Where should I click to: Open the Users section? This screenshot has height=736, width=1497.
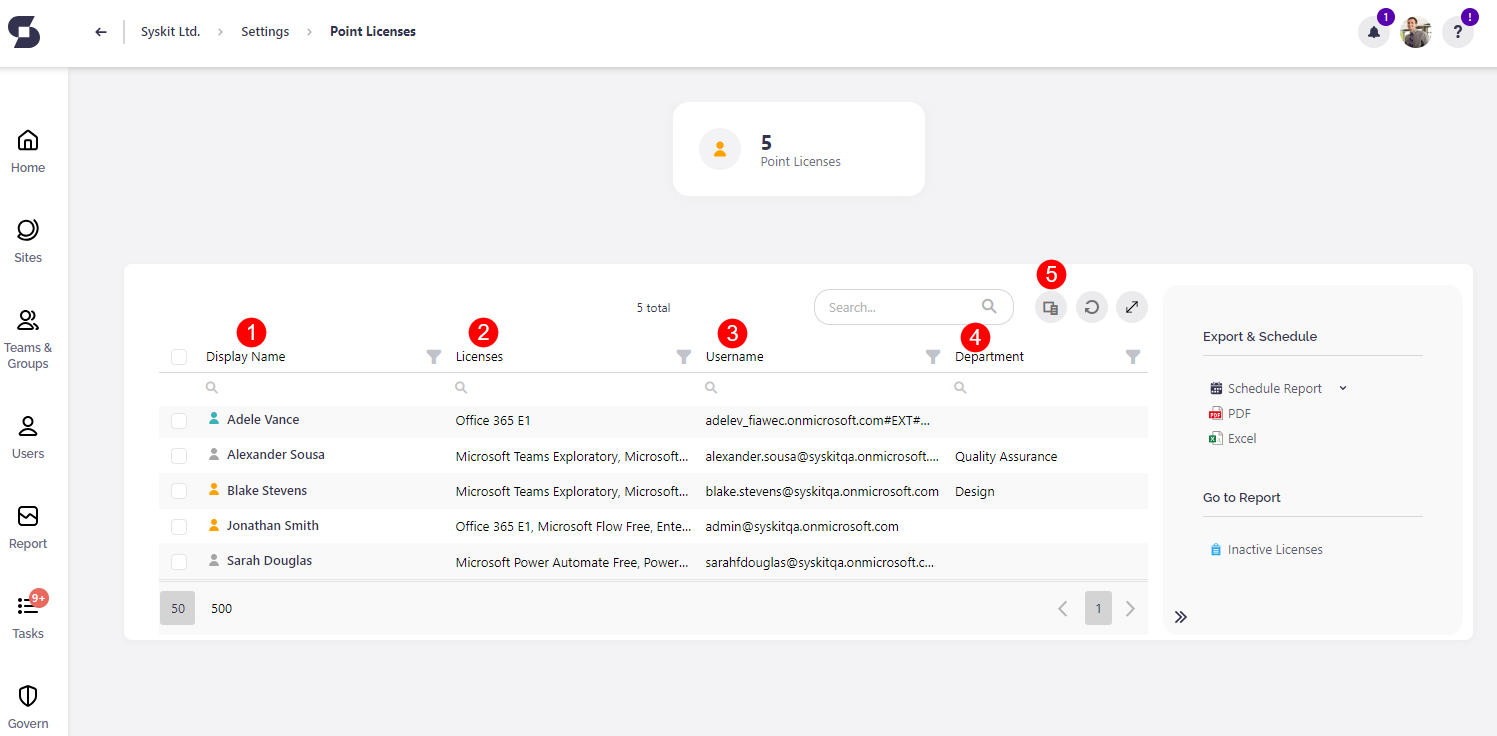point(27,432)
